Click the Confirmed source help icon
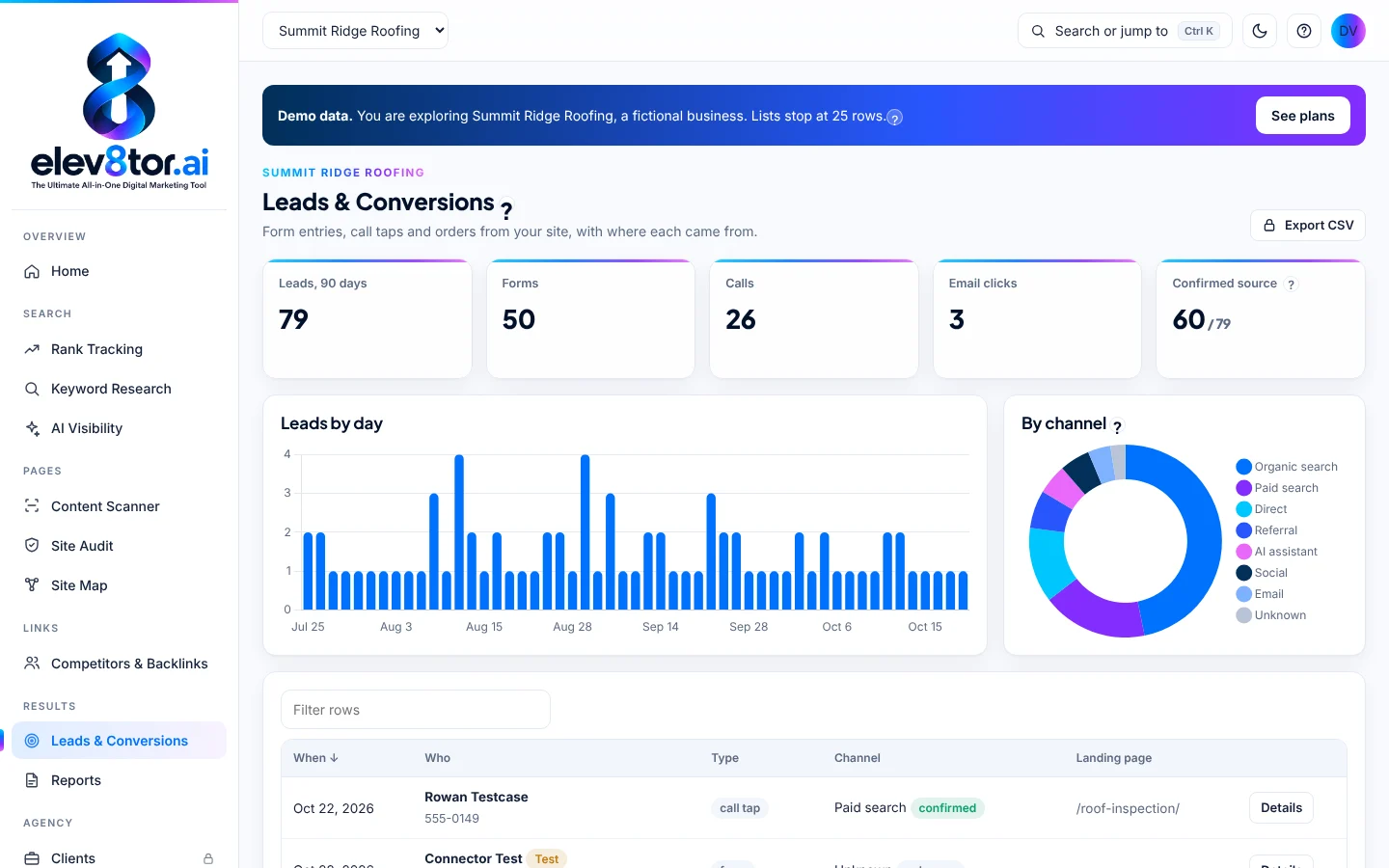The width and height of the screenshot is (1389, 868). click(1292, 285)
